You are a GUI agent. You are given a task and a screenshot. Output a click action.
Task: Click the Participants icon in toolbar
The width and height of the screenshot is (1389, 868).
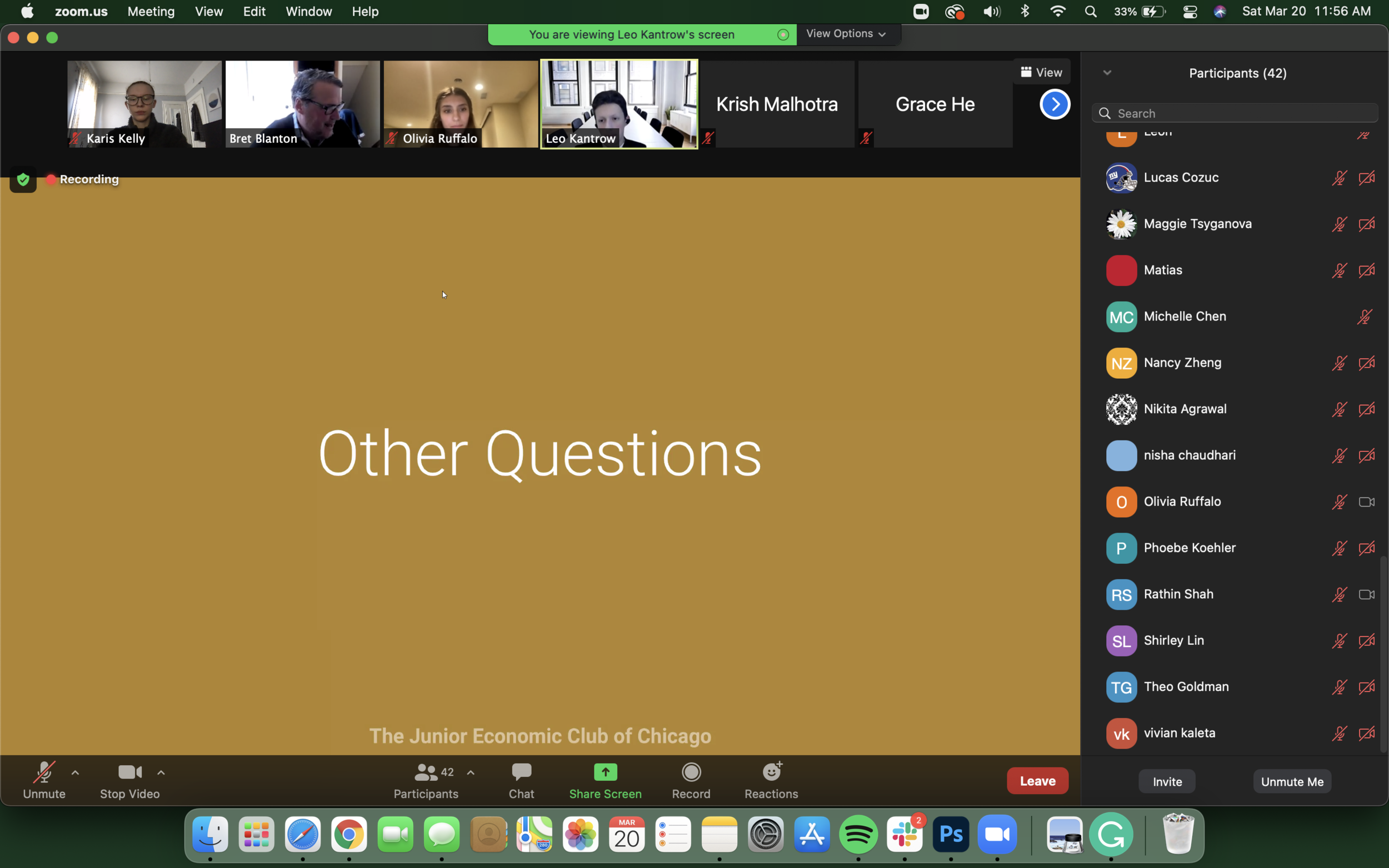tap(426, 772)
